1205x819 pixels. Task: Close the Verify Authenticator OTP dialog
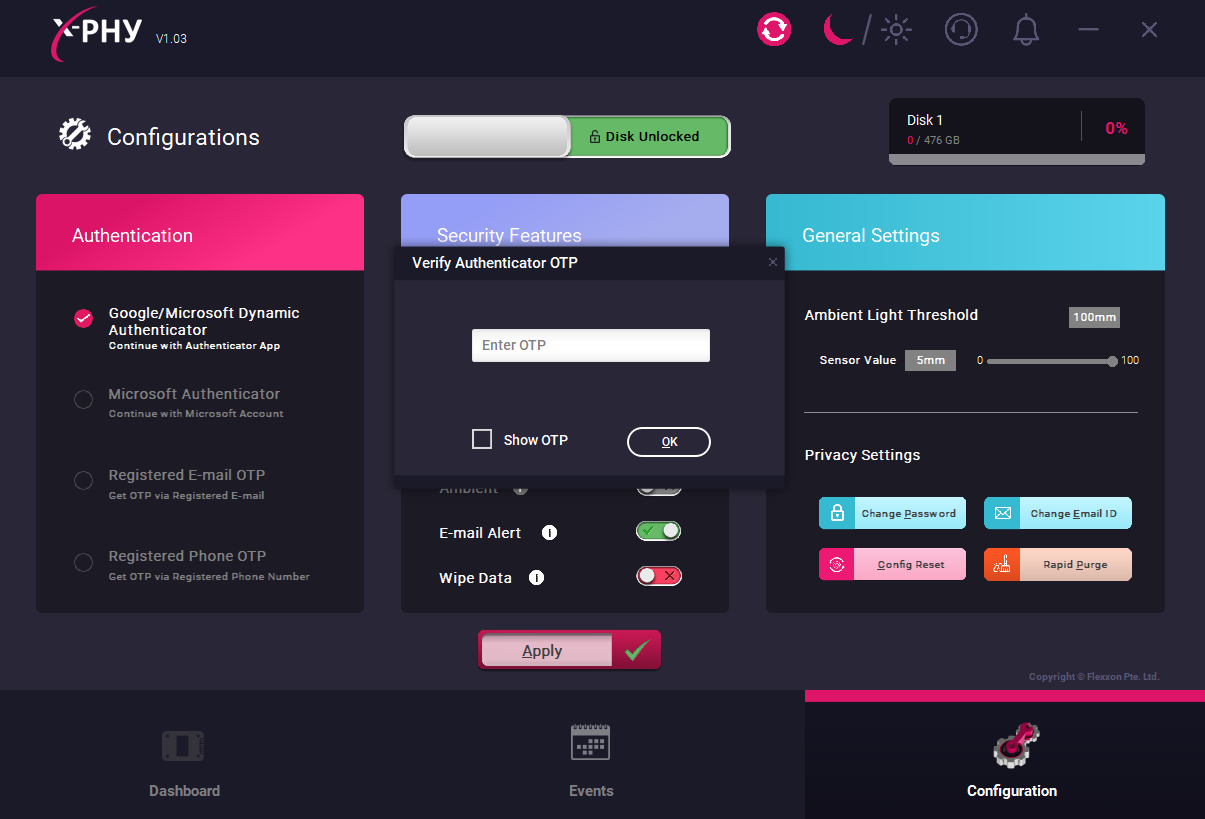[x=772, y=263]
